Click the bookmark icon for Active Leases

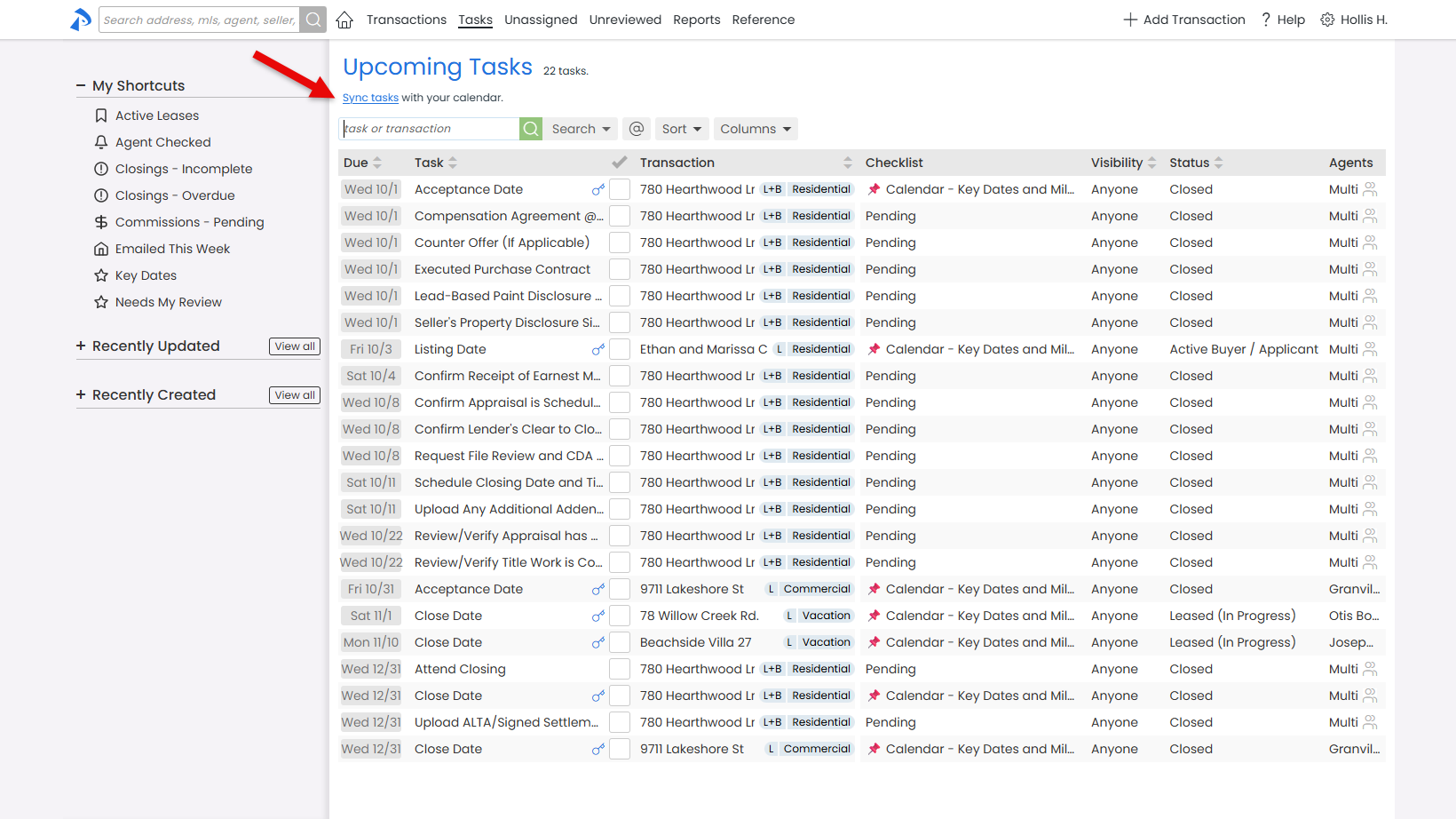click(101, 115)
